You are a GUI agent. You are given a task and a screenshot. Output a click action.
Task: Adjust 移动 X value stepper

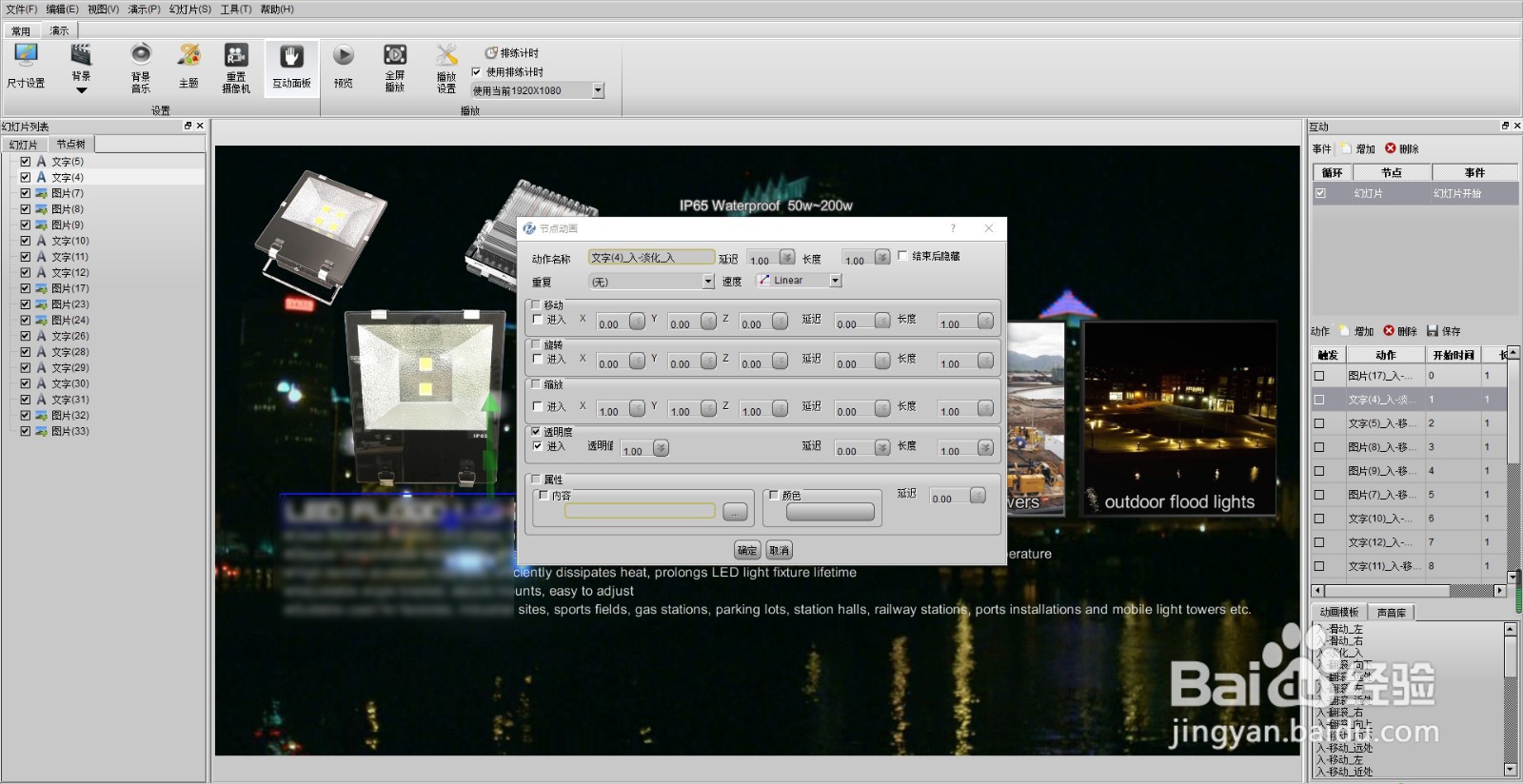tap(637, 322)
